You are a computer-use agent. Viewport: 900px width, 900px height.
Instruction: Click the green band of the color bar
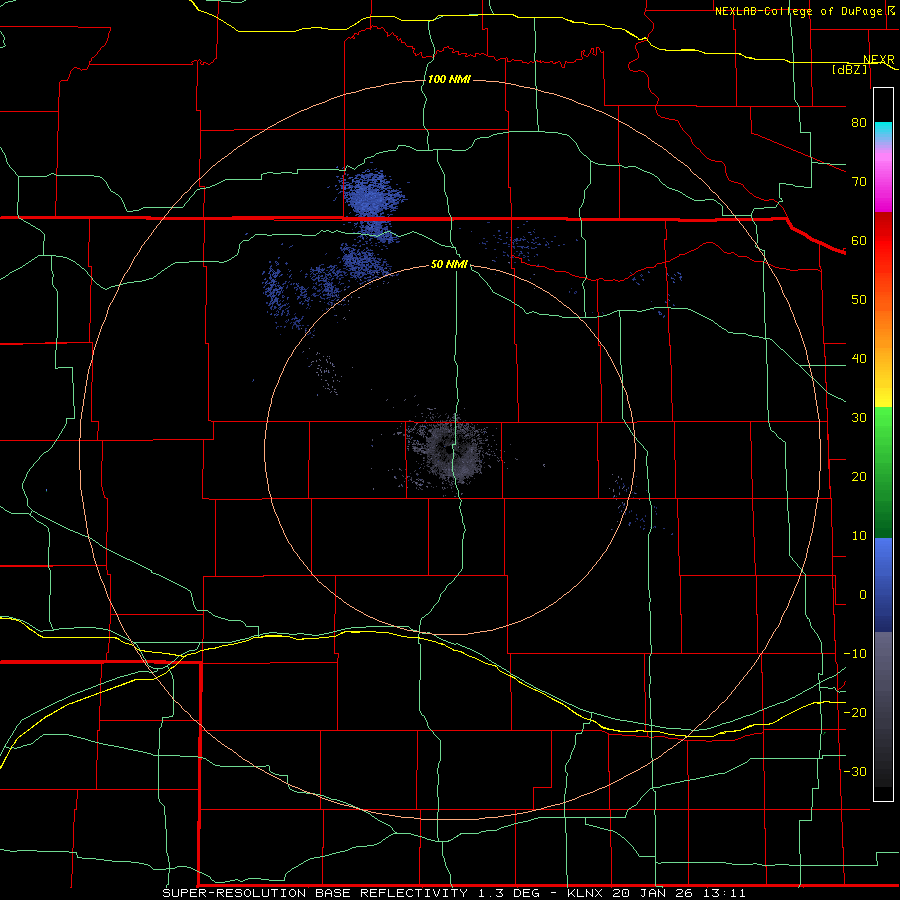pyautogui.click(x=883, y=472)
